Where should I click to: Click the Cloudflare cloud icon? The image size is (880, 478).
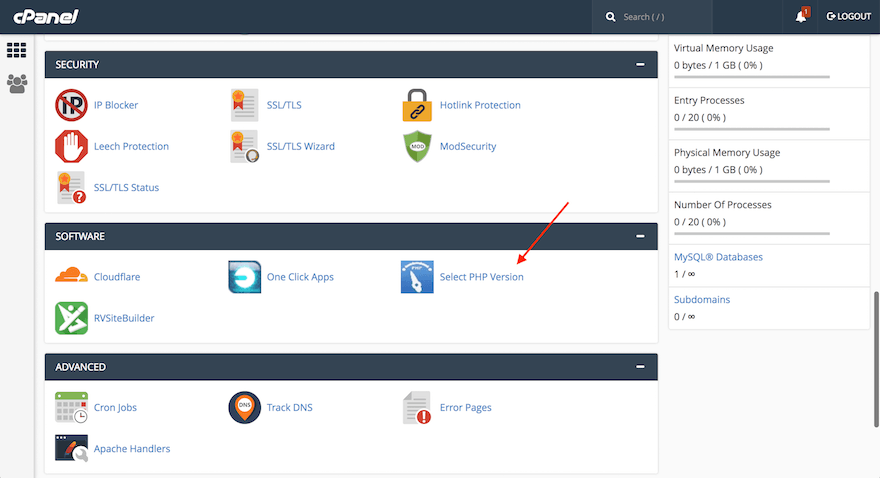click(x=71, y=276)
